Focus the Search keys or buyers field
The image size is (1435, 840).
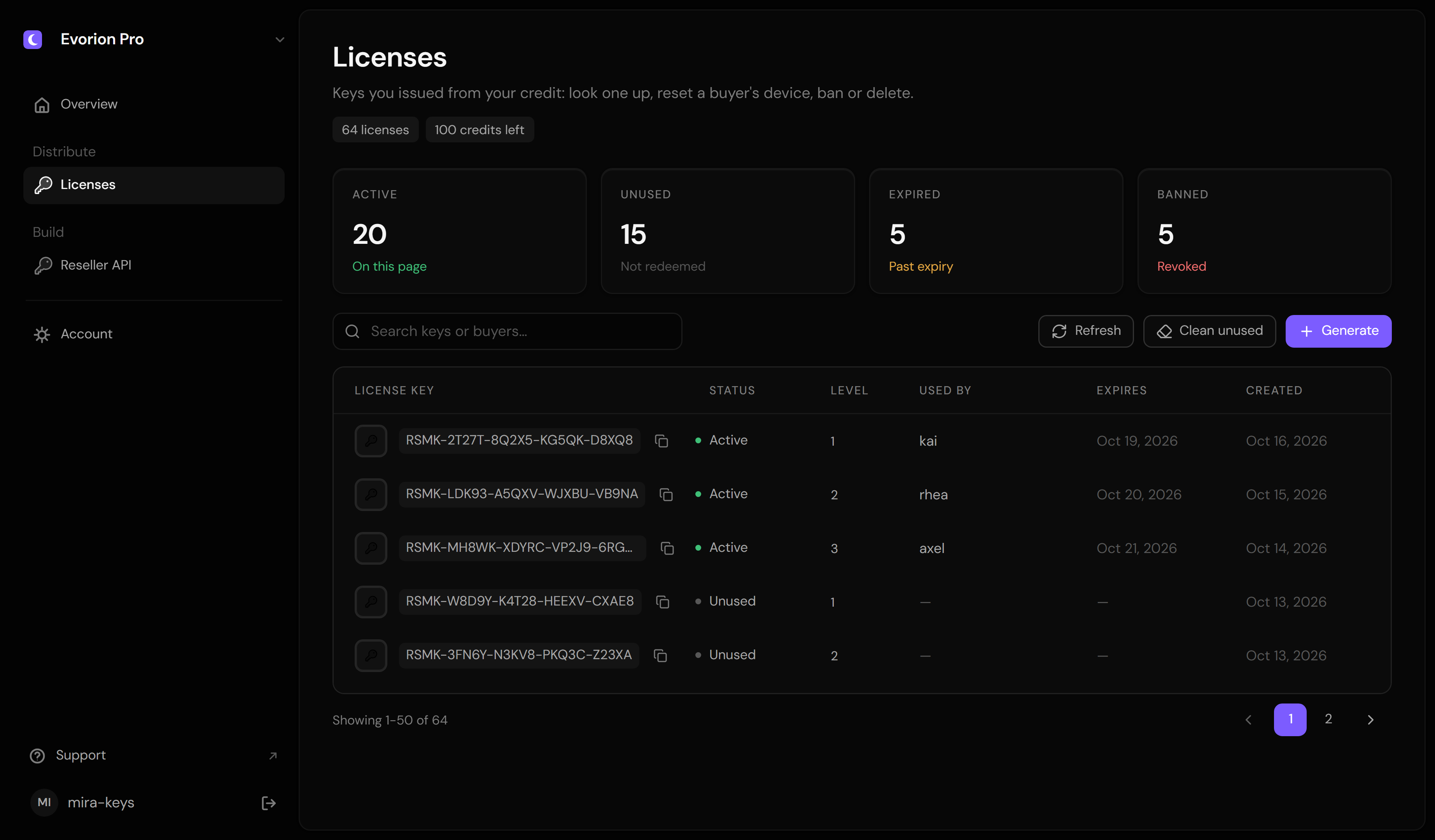click(507, 331)
